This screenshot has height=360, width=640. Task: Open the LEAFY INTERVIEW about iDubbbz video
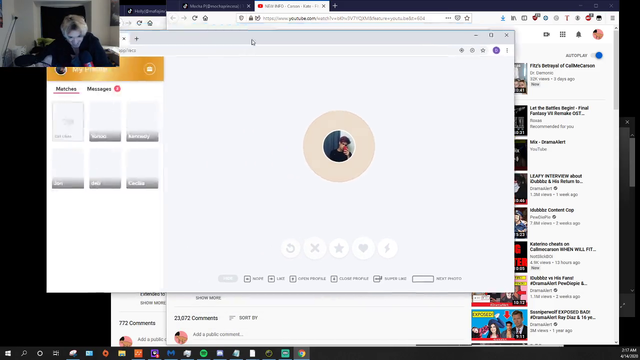[x=556, y=179]
